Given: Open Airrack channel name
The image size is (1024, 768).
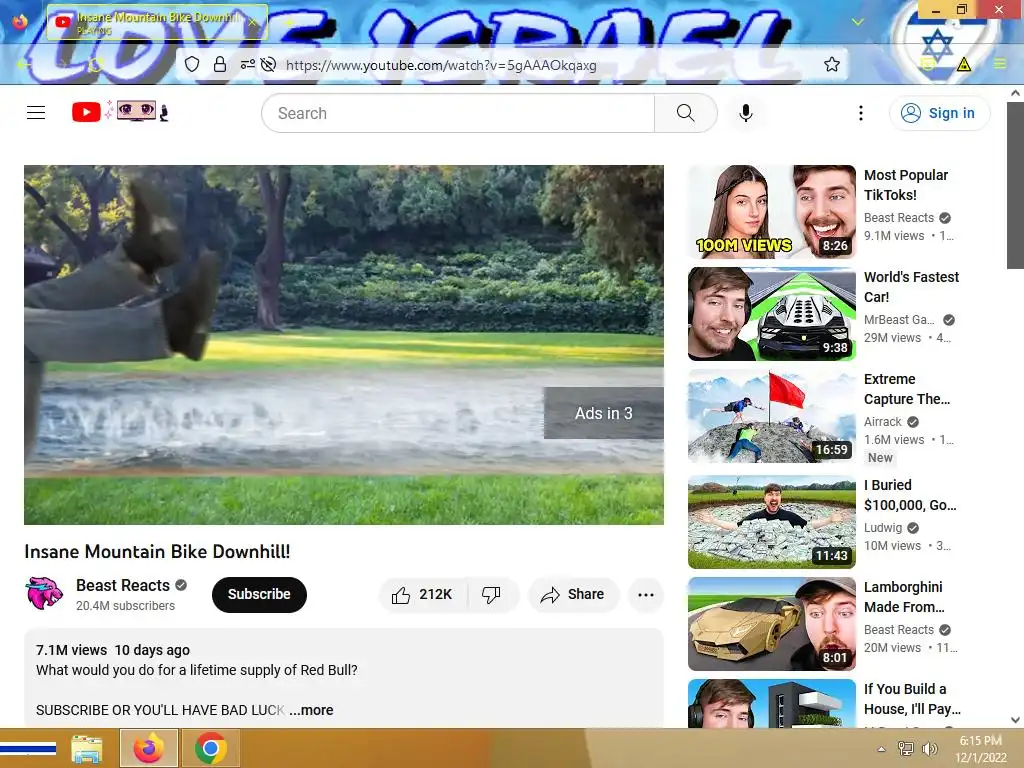Looking at the screenshot, I should pyautogui.click(x=883, y=422).
